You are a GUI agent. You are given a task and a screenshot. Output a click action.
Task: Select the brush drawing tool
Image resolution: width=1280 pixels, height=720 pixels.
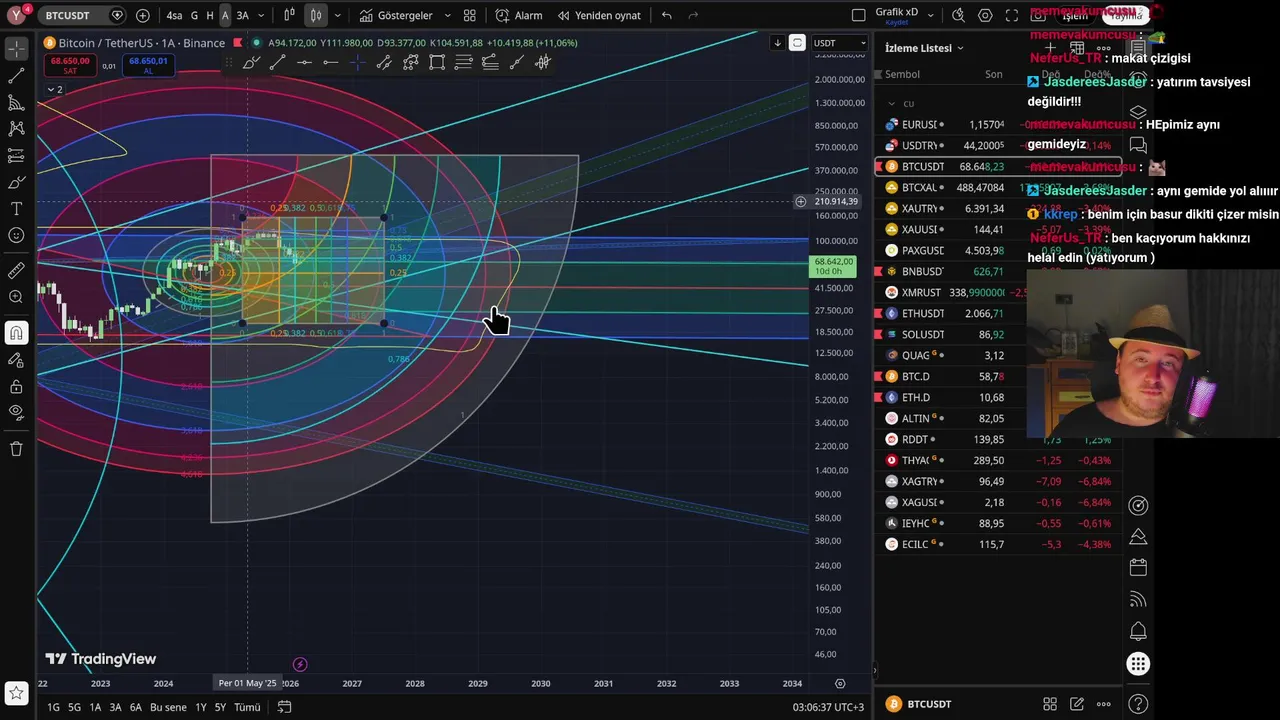point(16,183)
